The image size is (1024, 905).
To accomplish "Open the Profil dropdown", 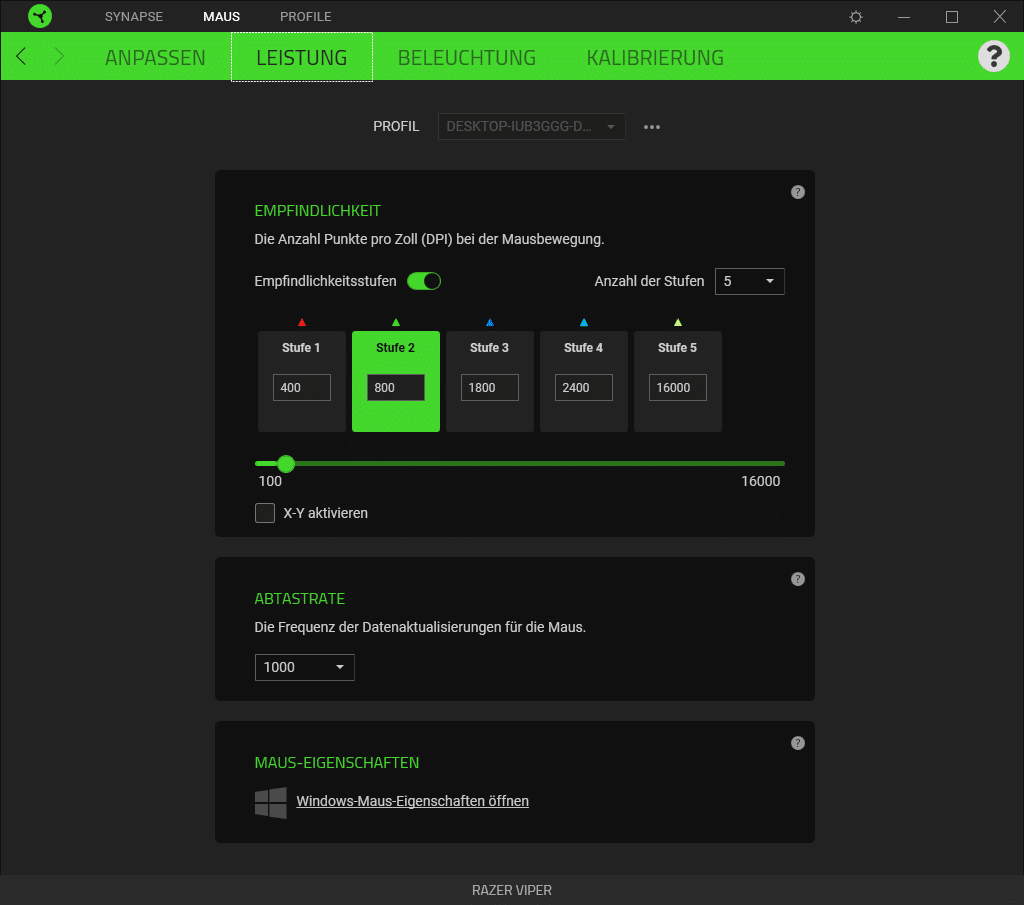I will coord(531,127).
